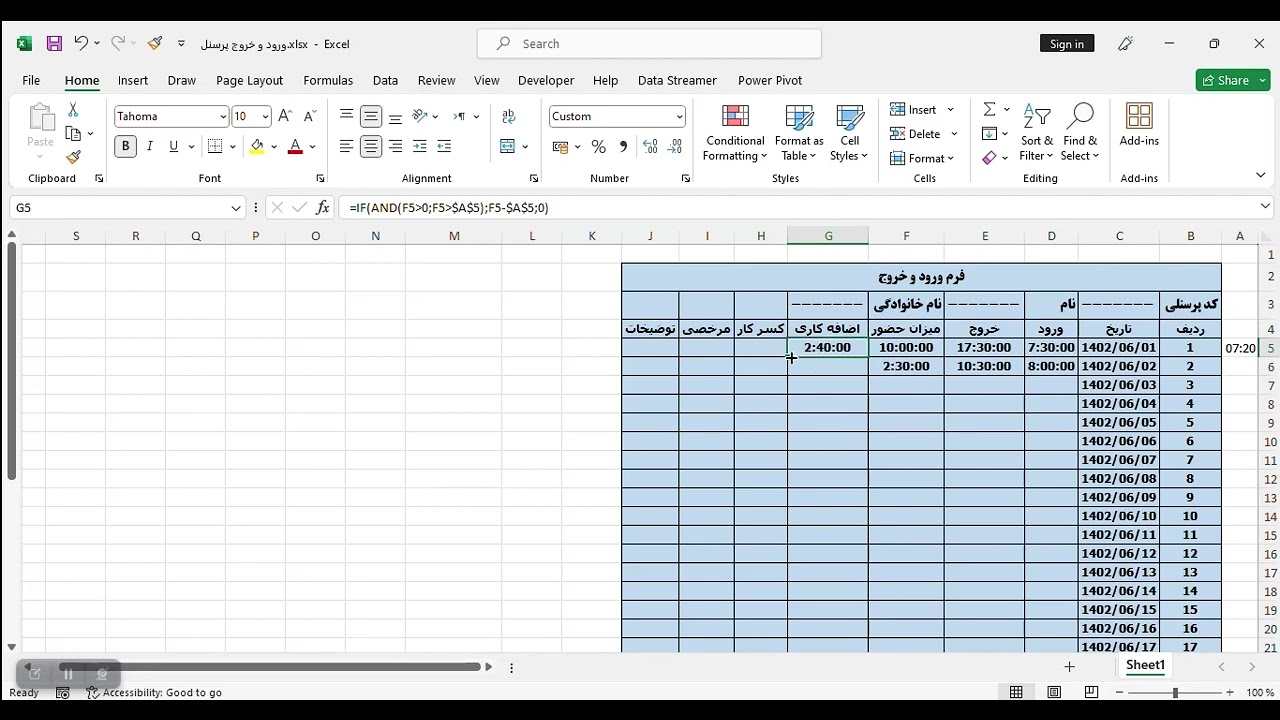This screenshot has height=720, width=1280.
Task: Toggle Center horizontal alignment
Action: 371,147
